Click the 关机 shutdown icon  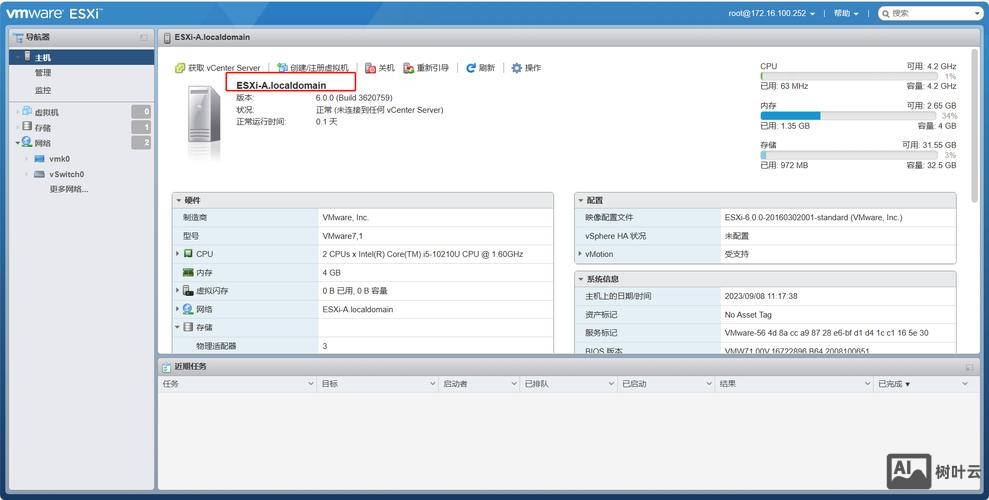[370, 68]
